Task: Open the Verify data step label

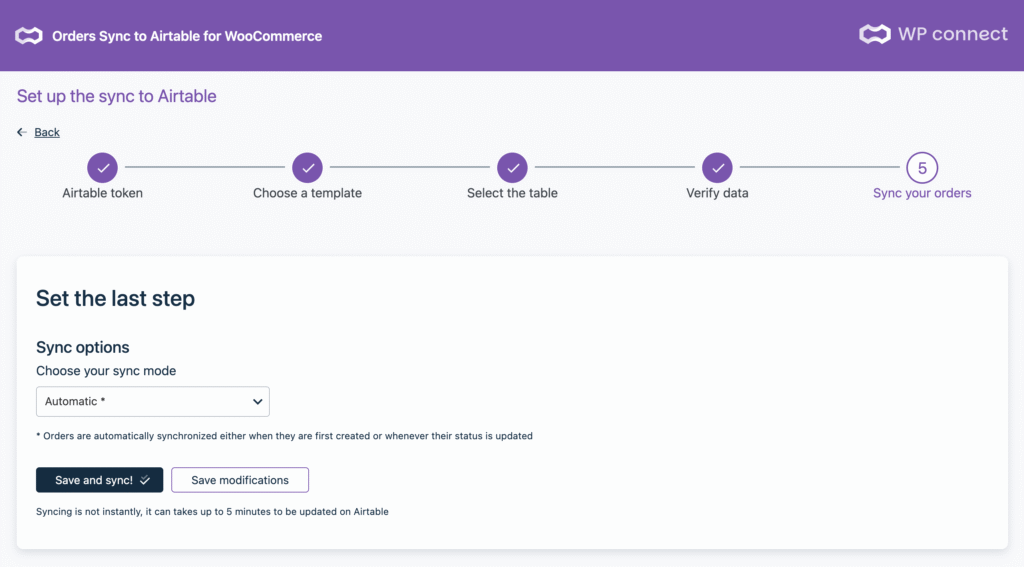Action: coord(717,193)
